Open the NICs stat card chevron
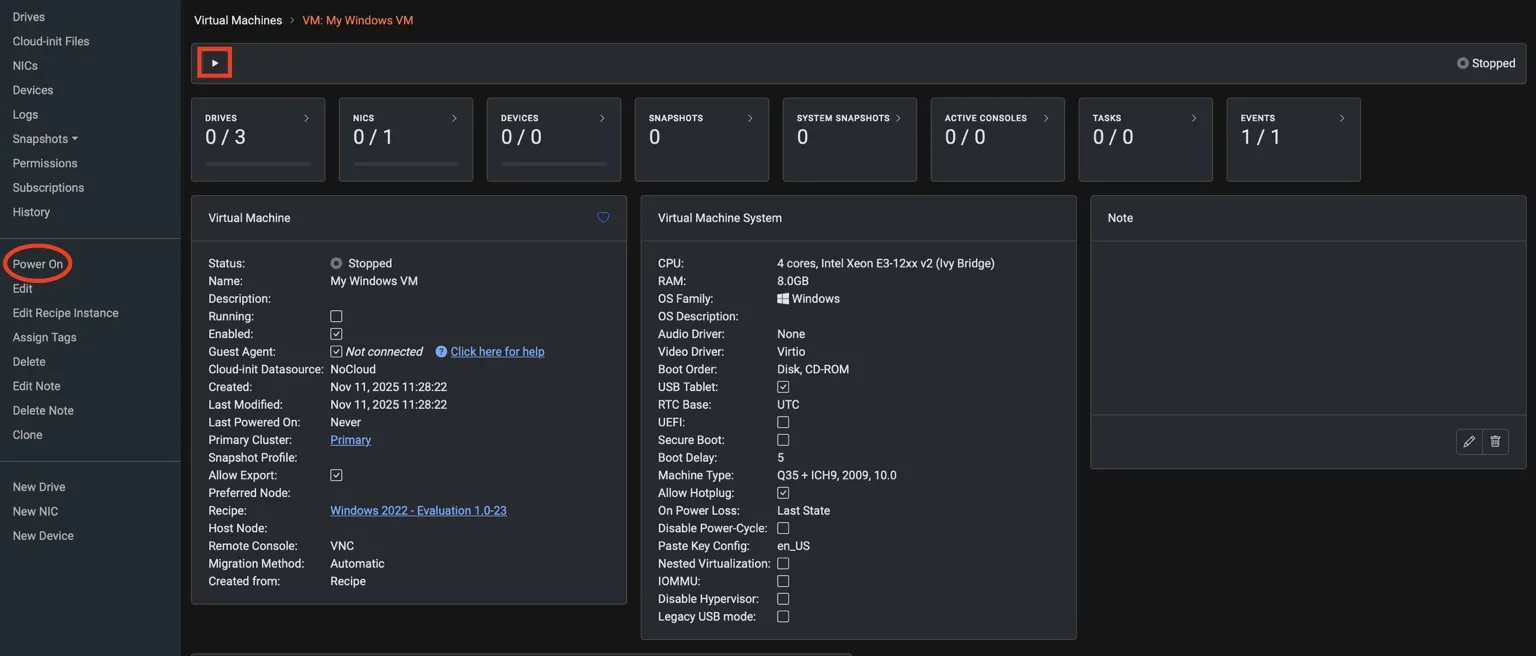Viewport: 1536px width, 656px height. 454,118
